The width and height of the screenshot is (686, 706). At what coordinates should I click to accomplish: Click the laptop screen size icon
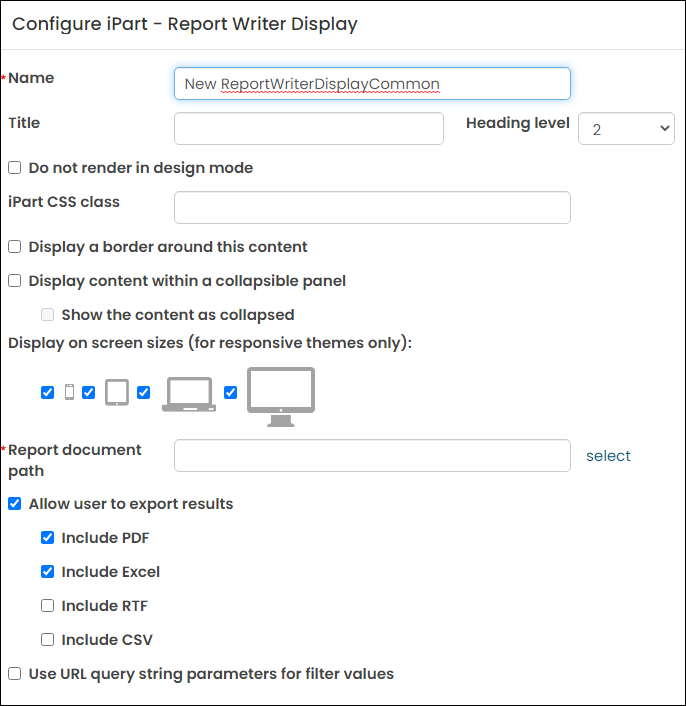pos(189,394)
